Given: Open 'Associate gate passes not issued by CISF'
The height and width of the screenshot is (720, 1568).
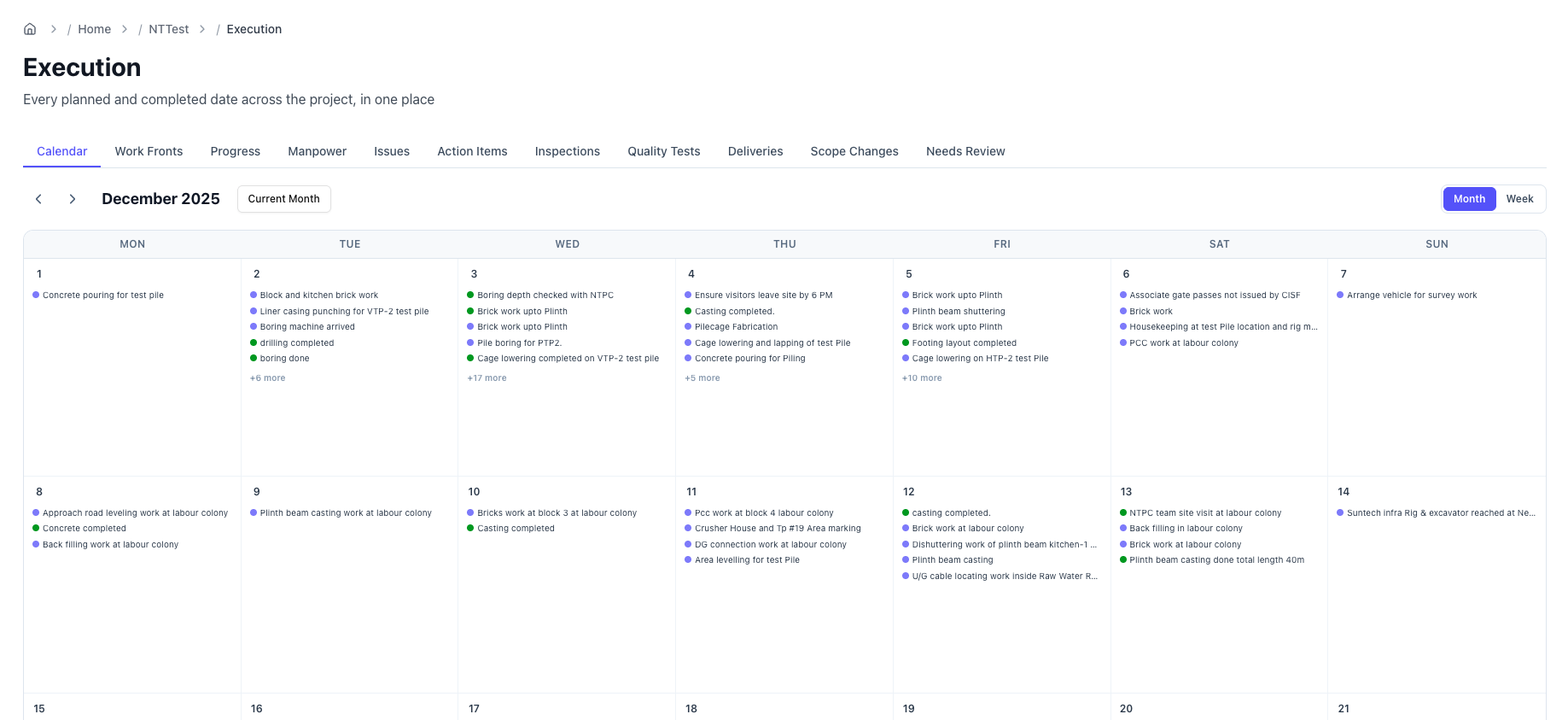Looking at the screenshot, I should 1210,296.
